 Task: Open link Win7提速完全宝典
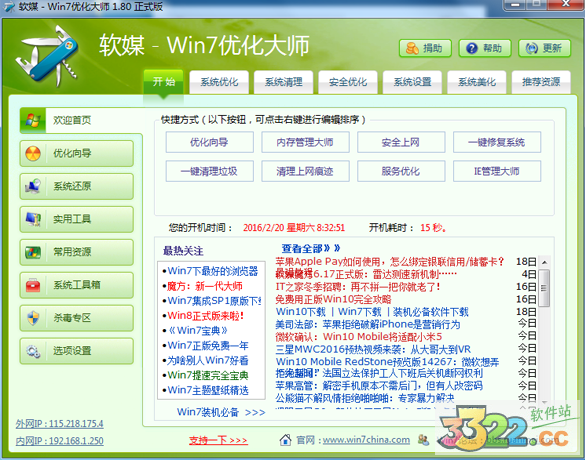(x=208, y=375)
